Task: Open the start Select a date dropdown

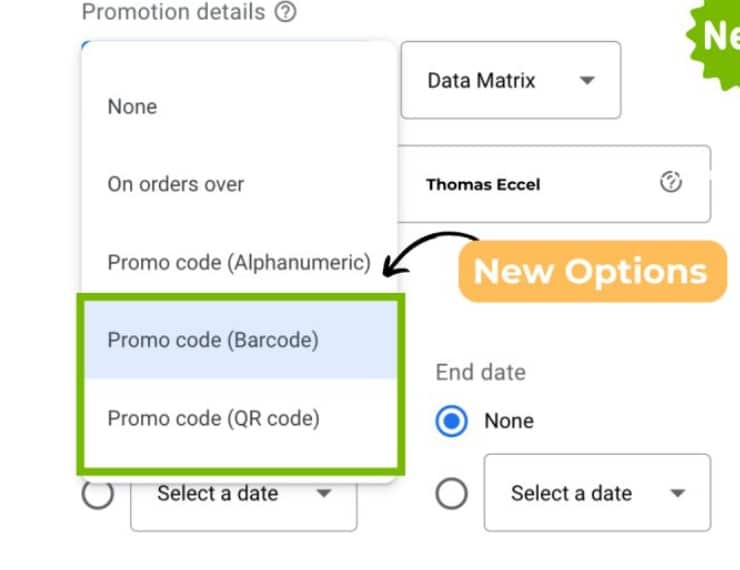Action: [x=243, y=494]
